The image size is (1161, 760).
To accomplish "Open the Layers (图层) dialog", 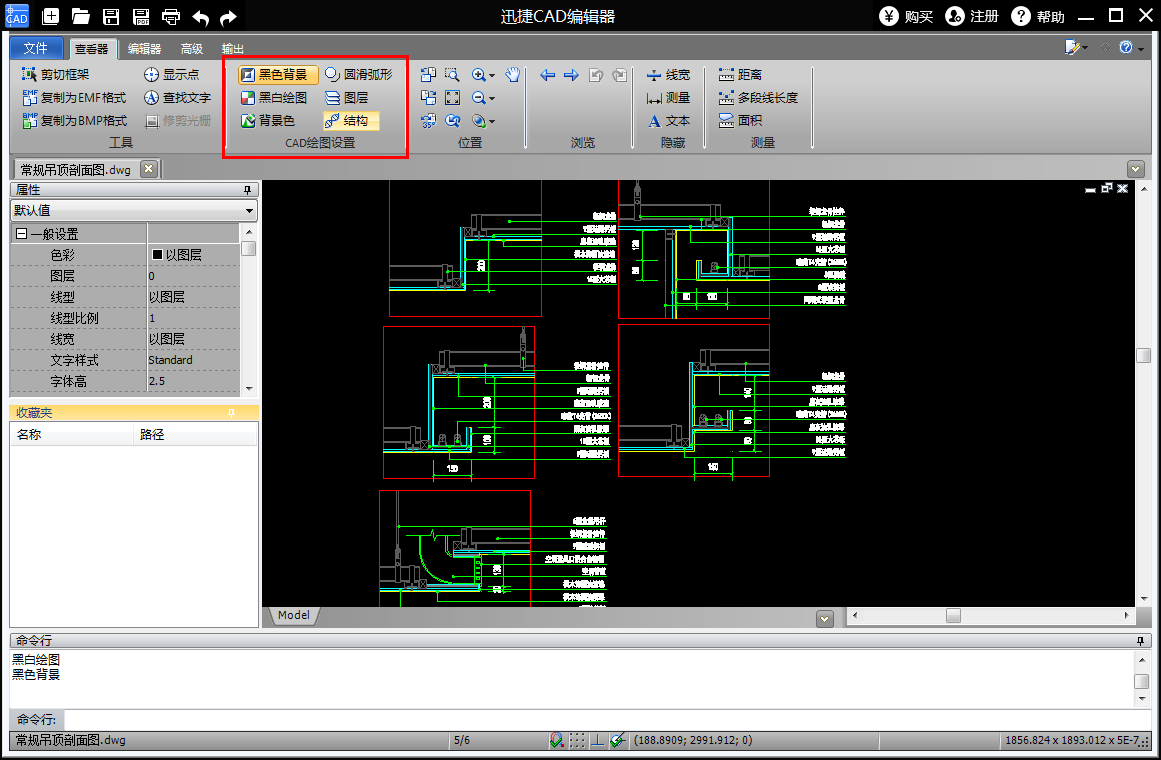I will coord(346,97).
